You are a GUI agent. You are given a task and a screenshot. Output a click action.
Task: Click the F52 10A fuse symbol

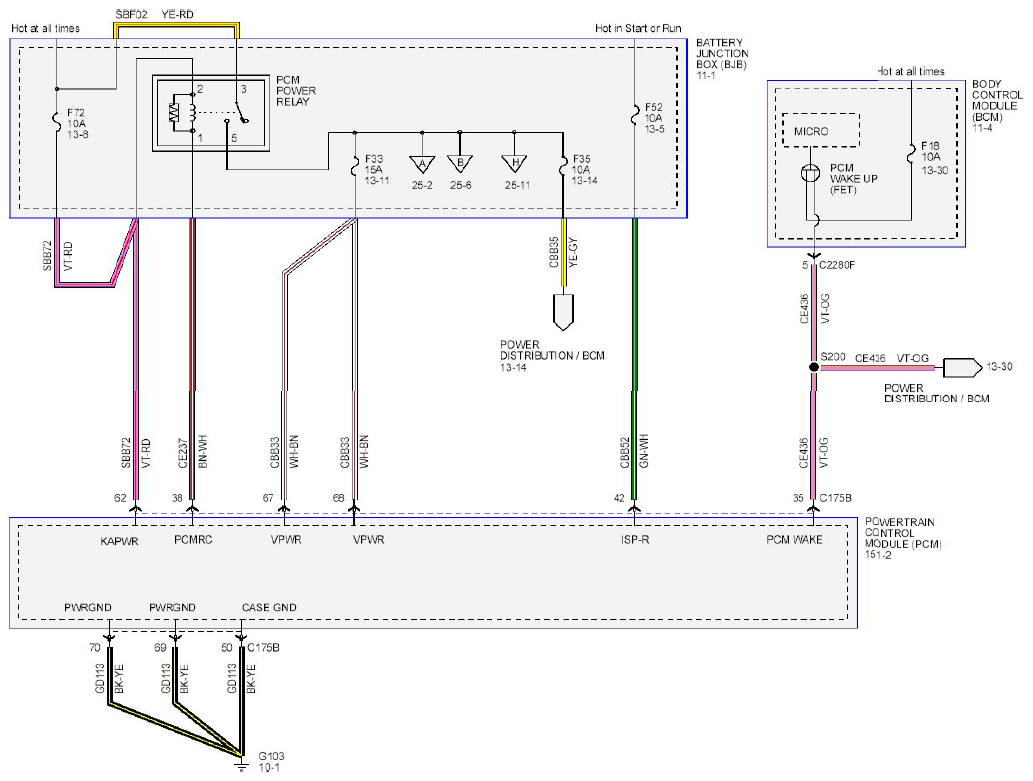point(634,115)
